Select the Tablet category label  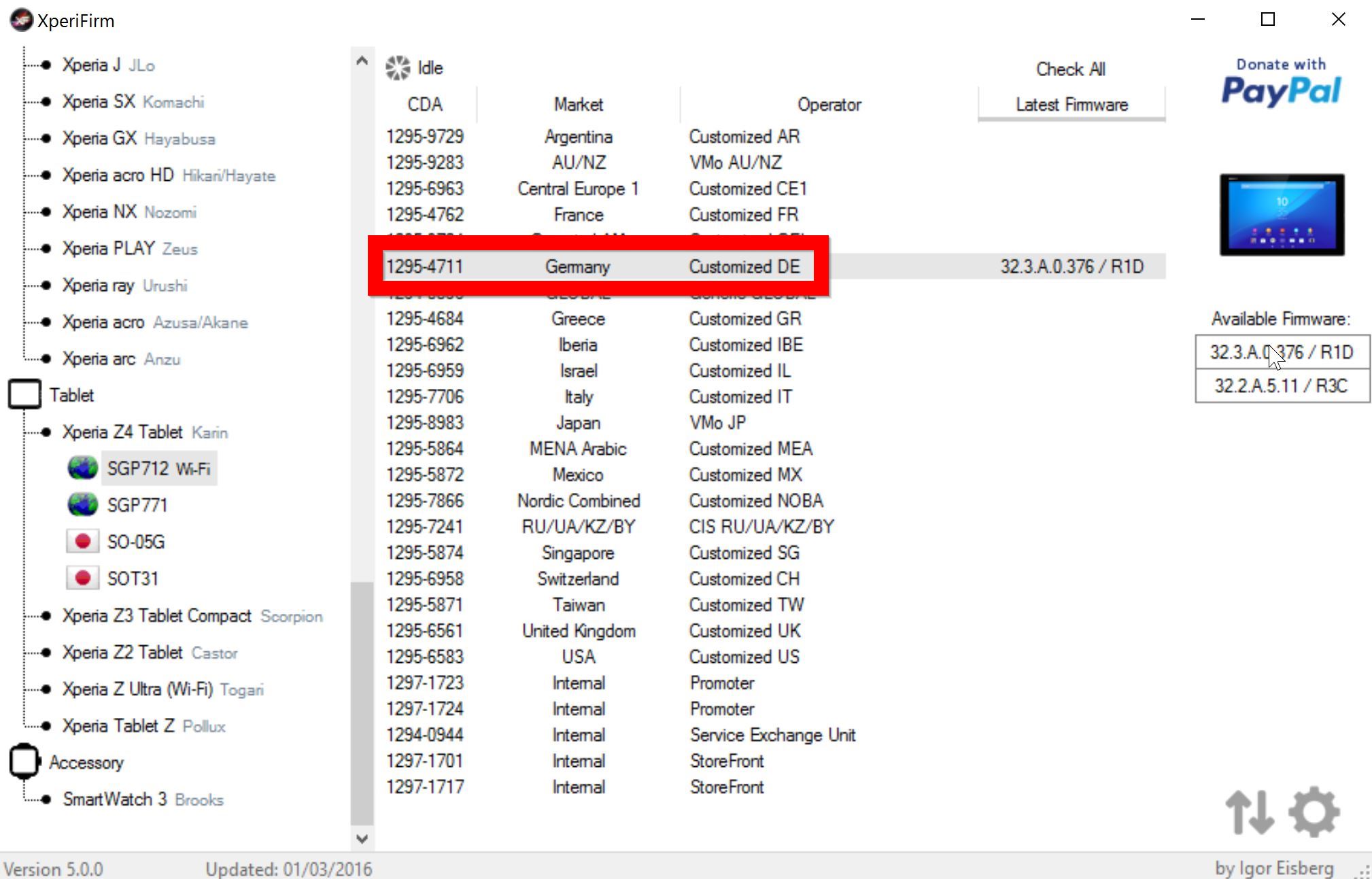[71, 395]
